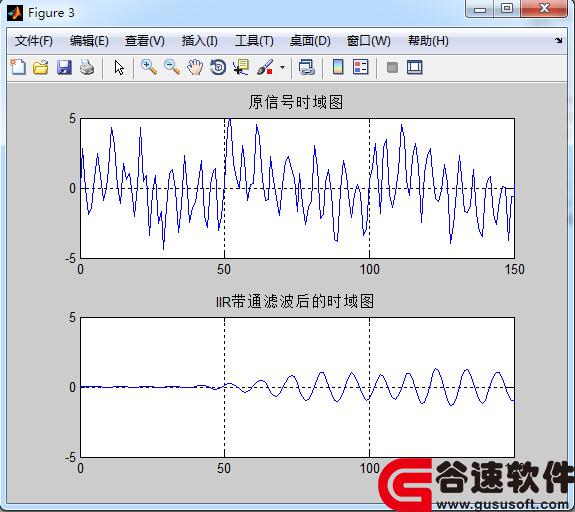The height and width of the screenshot is (512, 575).
Task: Click the Link Plot toolbar button
Action: pyautogui.click(x=307, y=67)
